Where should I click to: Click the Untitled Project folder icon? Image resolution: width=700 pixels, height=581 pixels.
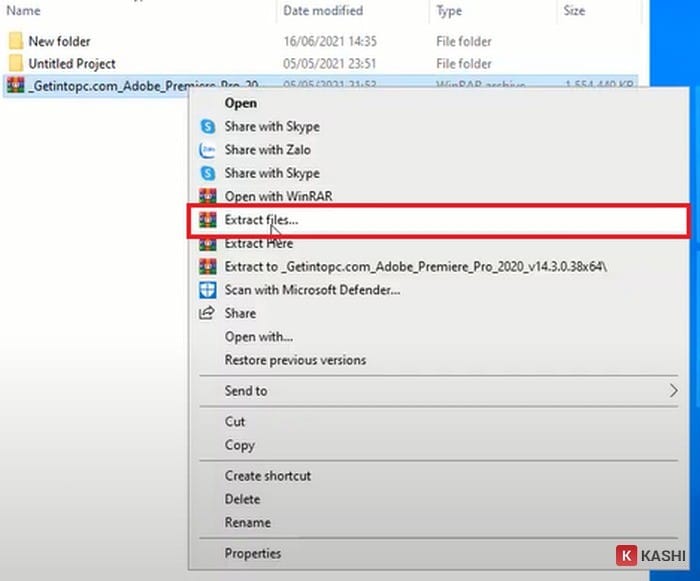16,63
